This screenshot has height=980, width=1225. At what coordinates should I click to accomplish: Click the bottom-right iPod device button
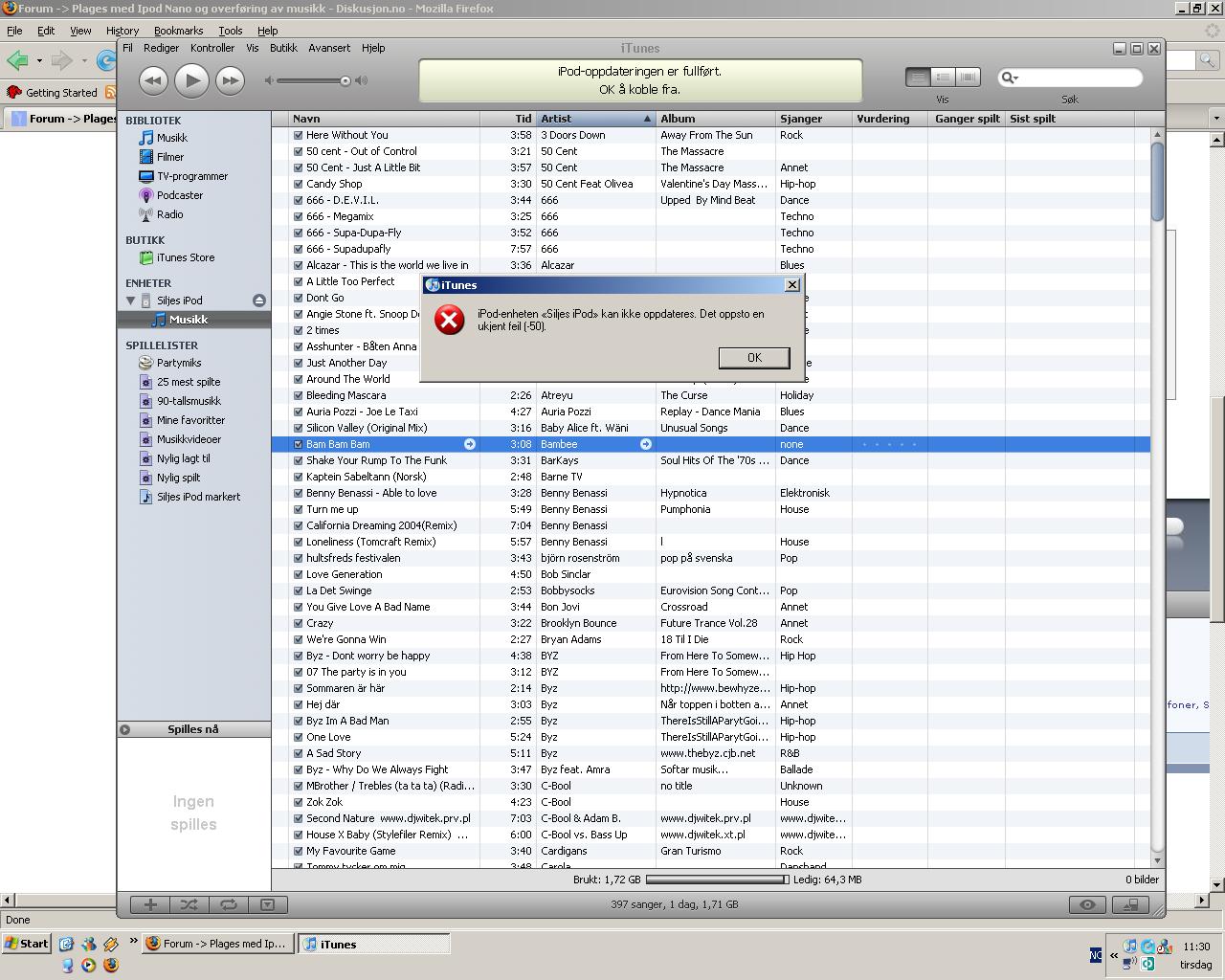1130,904
